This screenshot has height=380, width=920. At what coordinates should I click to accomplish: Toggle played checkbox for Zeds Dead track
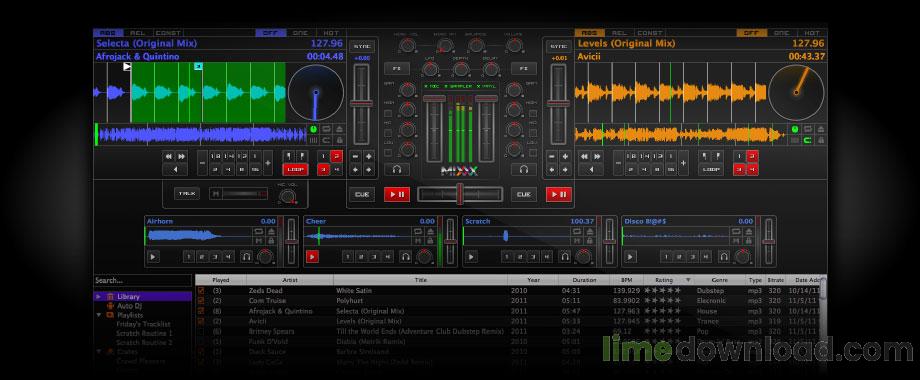click(x=201, y=291)
